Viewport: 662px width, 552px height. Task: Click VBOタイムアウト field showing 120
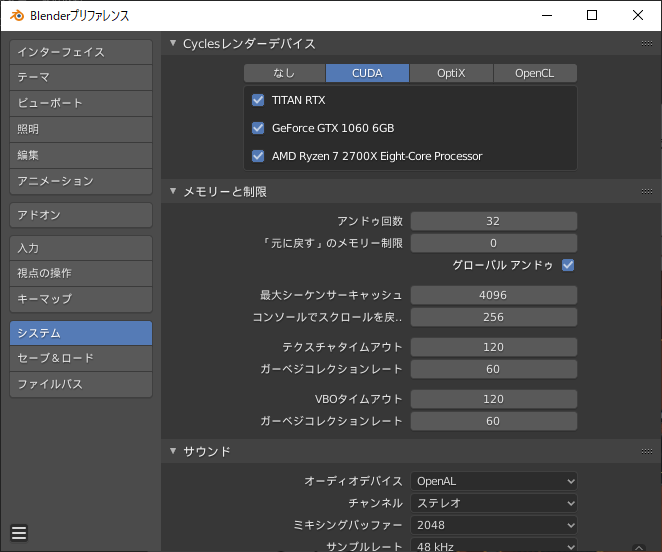point(494,399)
